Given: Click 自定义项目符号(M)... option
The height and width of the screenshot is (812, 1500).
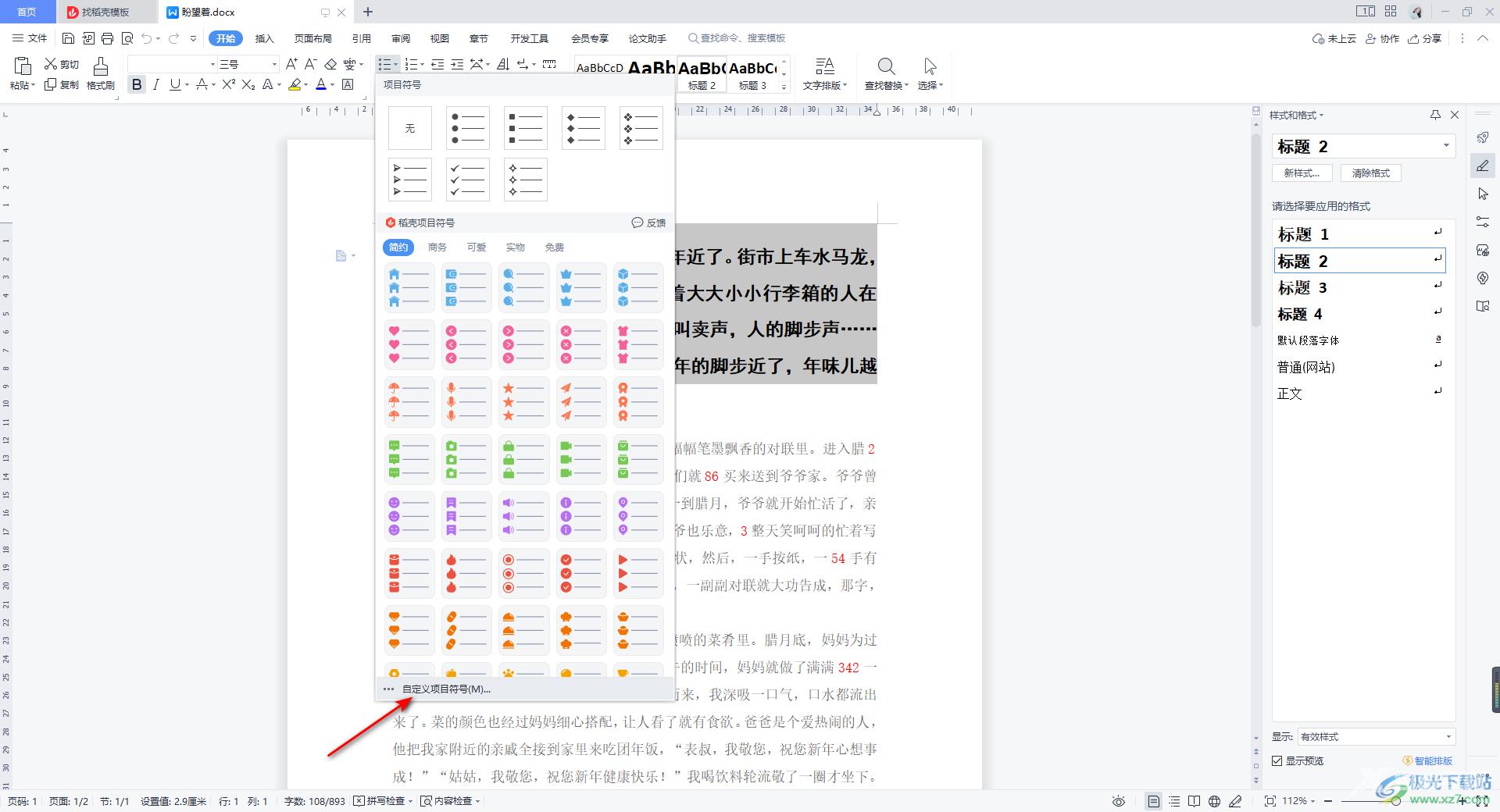Looking at the screenshot, I should [x=446, y=689].
